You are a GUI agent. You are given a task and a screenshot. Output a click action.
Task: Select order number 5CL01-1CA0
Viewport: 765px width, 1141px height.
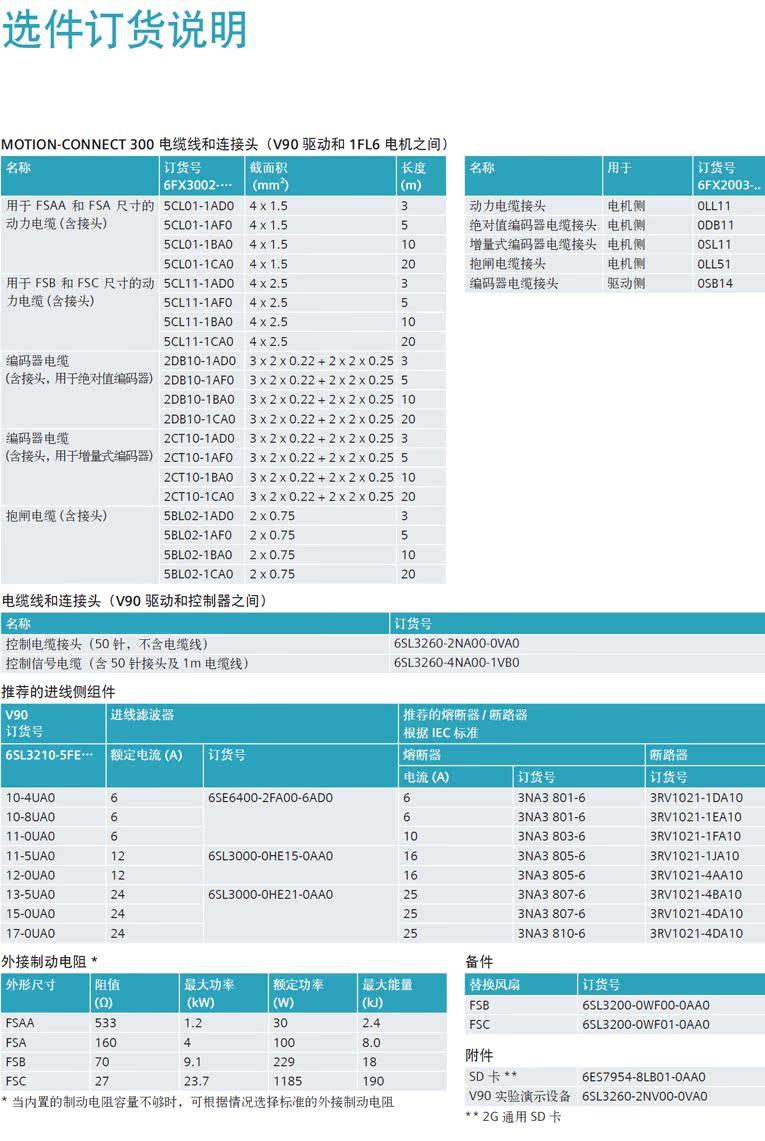tap(199, 264)
